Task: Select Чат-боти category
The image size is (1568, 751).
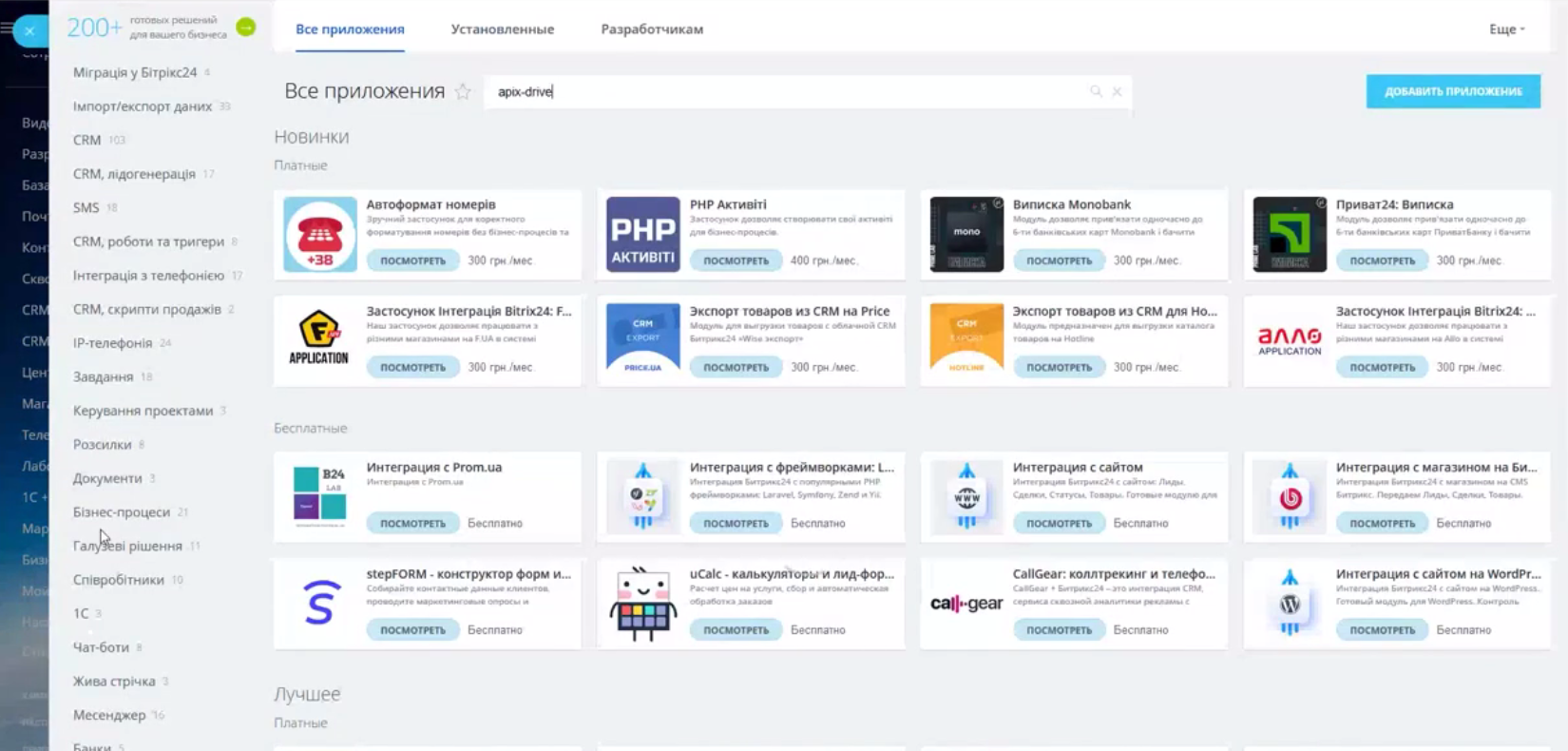Action: coord(101,647)
